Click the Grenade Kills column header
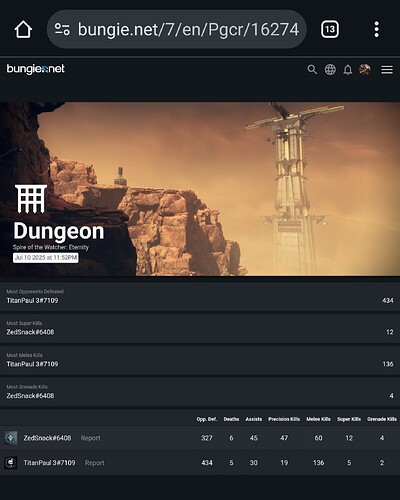 382,419
